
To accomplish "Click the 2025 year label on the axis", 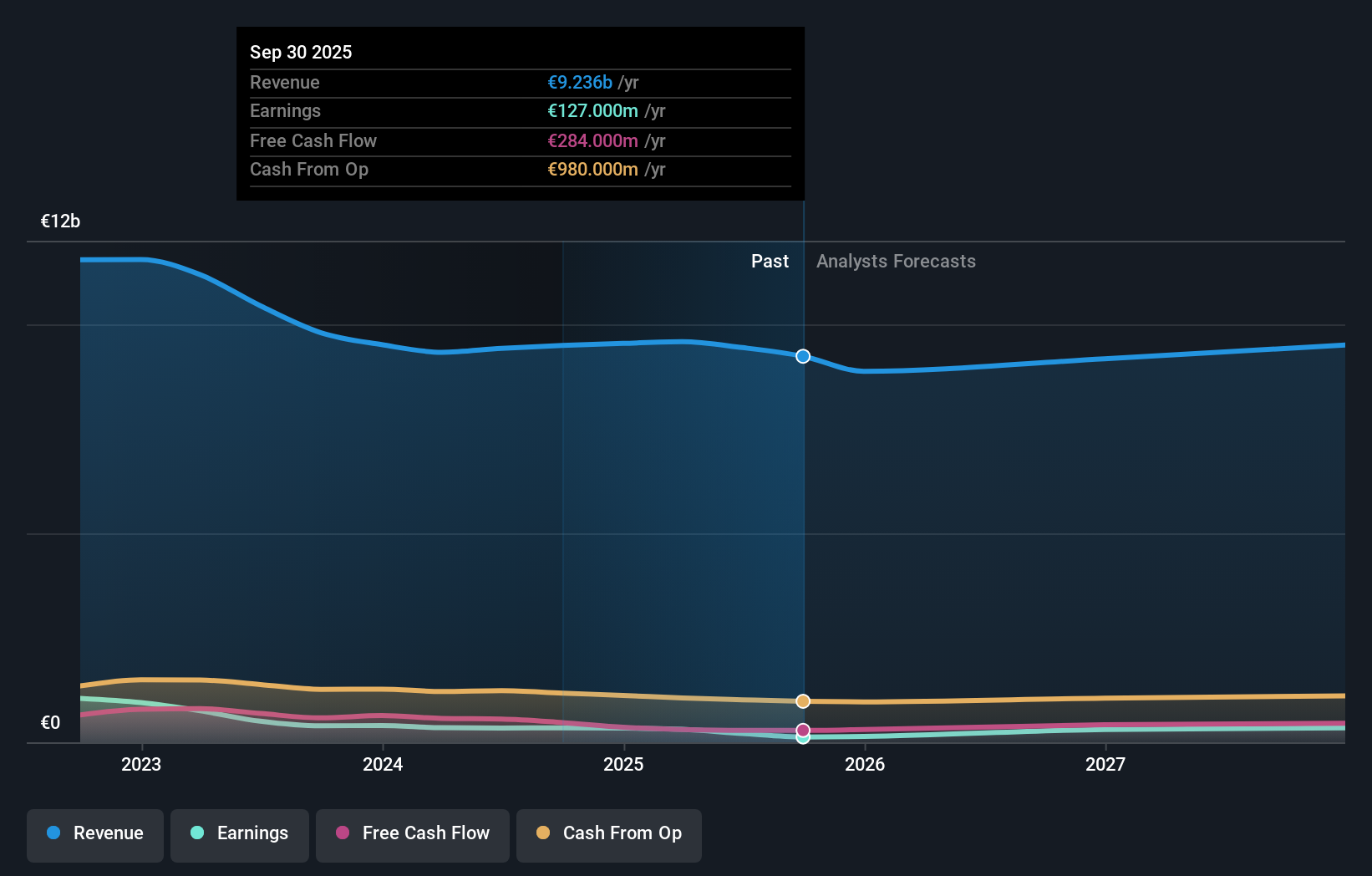I will [623, 763].
